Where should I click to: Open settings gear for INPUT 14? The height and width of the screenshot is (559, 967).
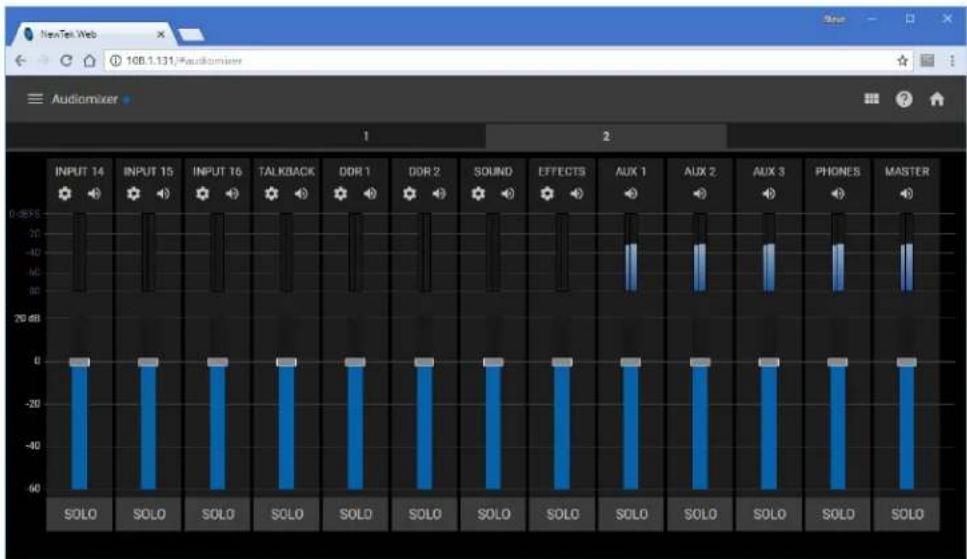click(65, 194)
